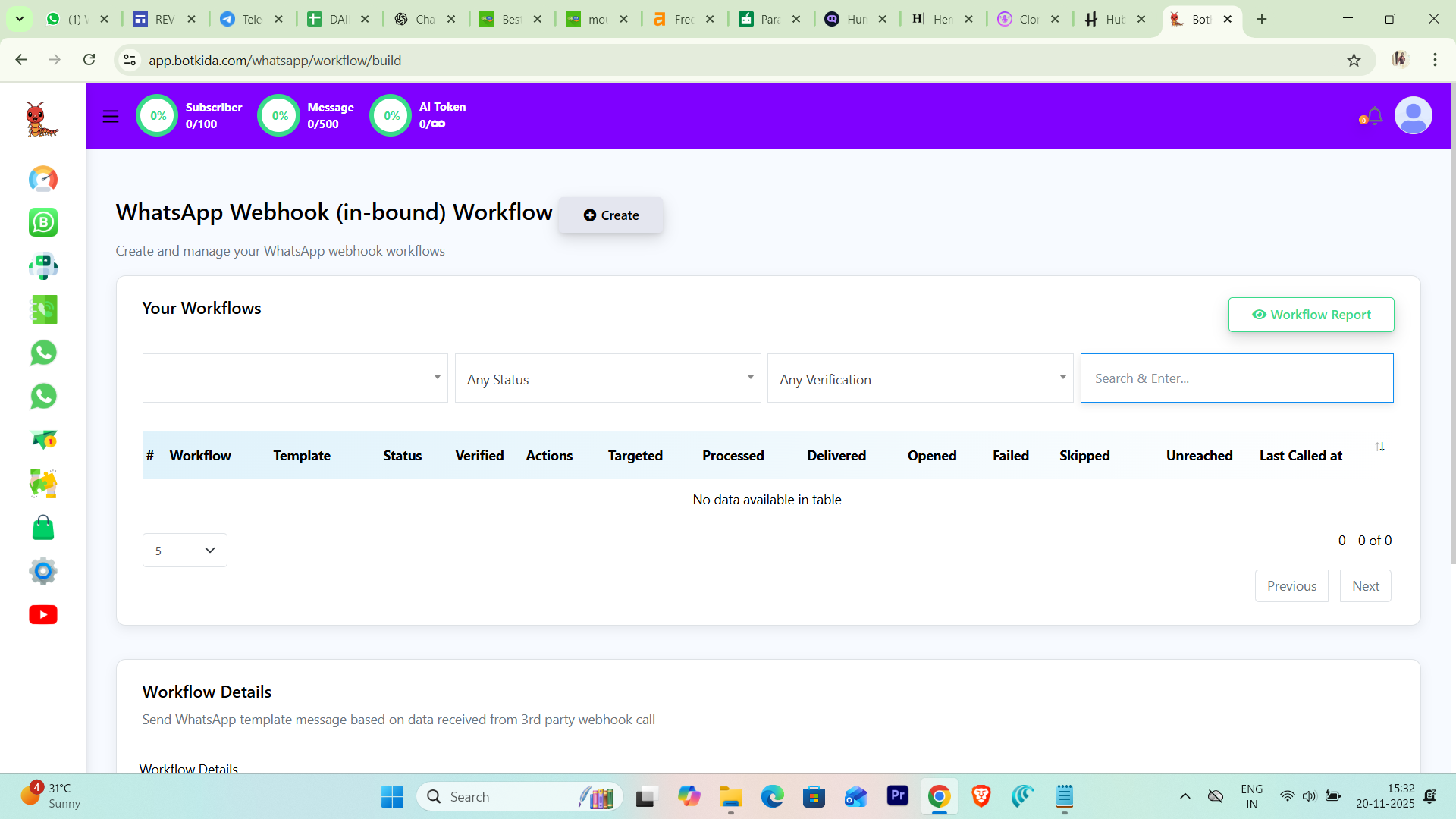Toggle the hamburger sidebar menu
This screenshot has width=1456, height=819.
pos(111,116)
